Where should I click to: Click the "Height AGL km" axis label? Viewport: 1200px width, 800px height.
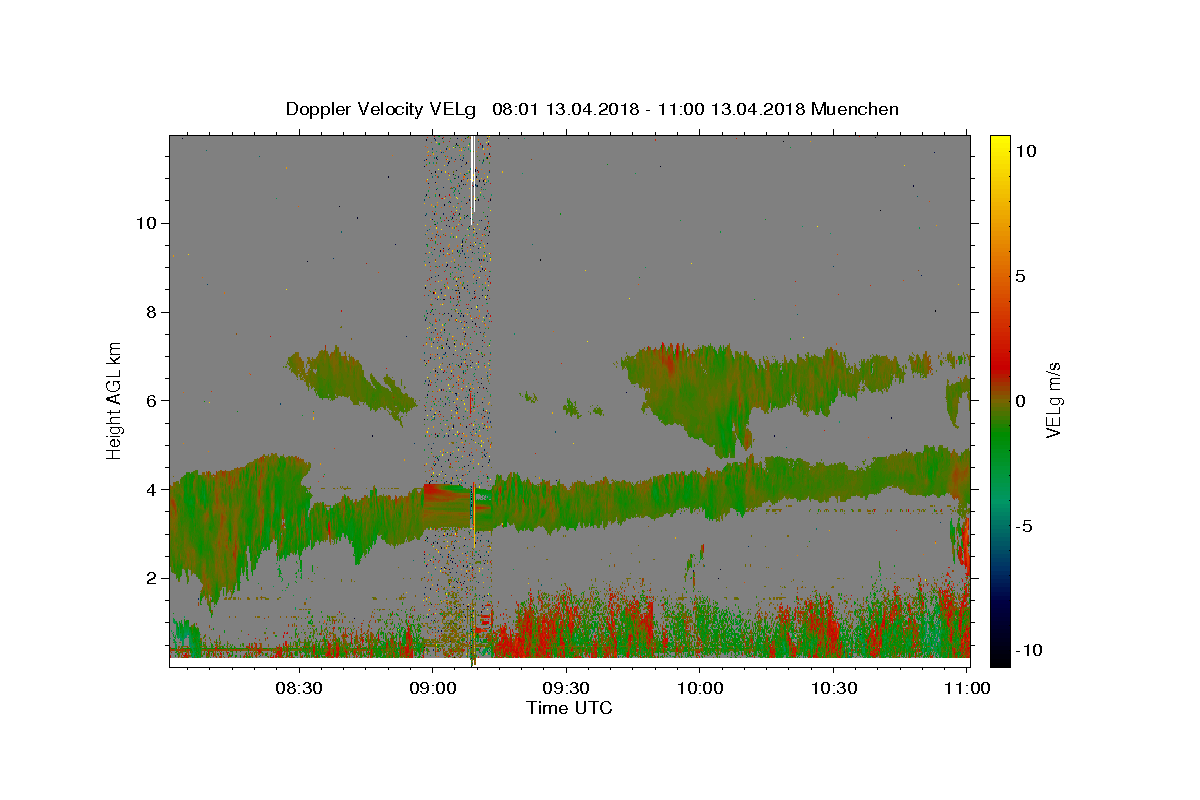pyautogui.click(x=115, y=400)
